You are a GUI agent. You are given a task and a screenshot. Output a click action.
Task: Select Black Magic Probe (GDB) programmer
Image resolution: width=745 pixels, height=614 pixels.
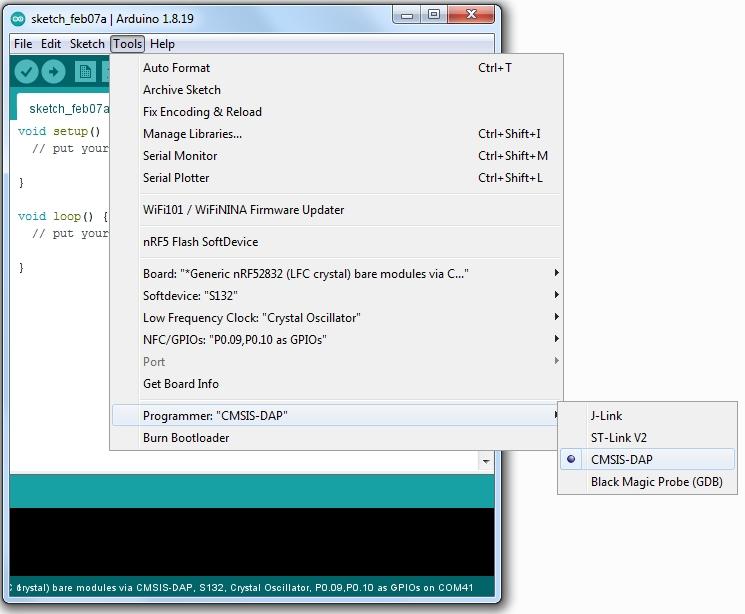[647, 482]
